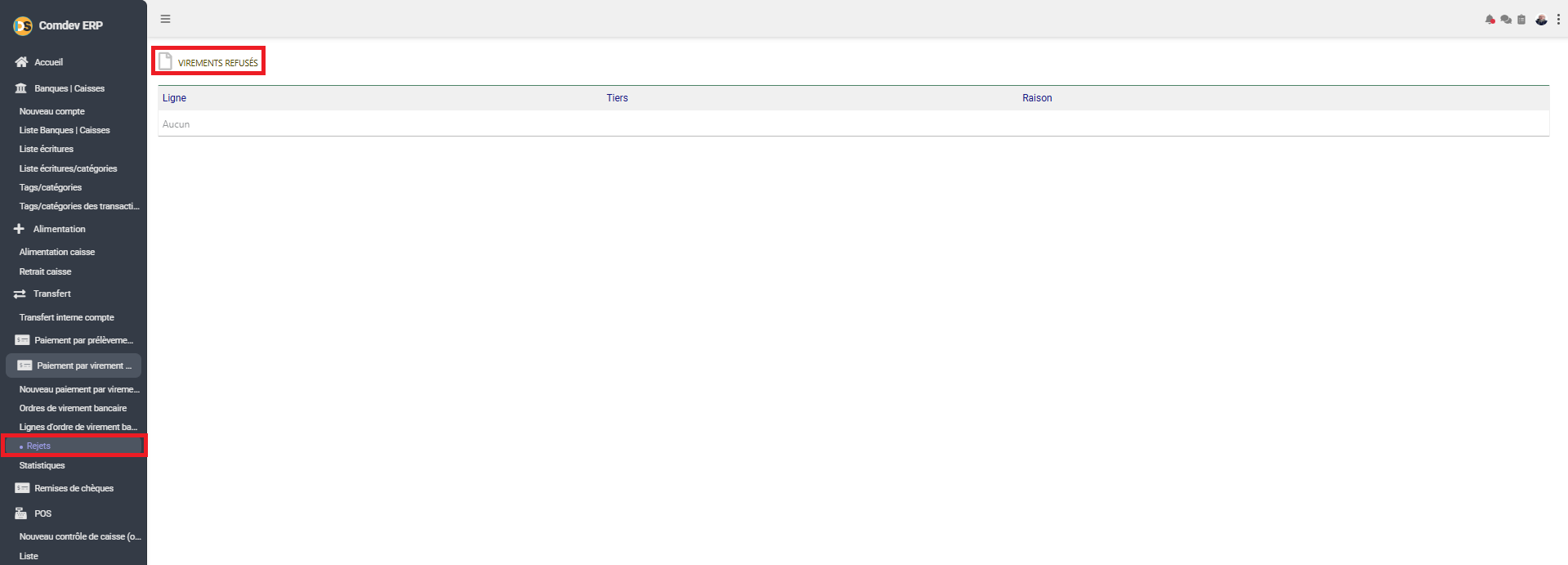
Task: Click the document icon beside Virements refusés
Action: coord(165,61)
